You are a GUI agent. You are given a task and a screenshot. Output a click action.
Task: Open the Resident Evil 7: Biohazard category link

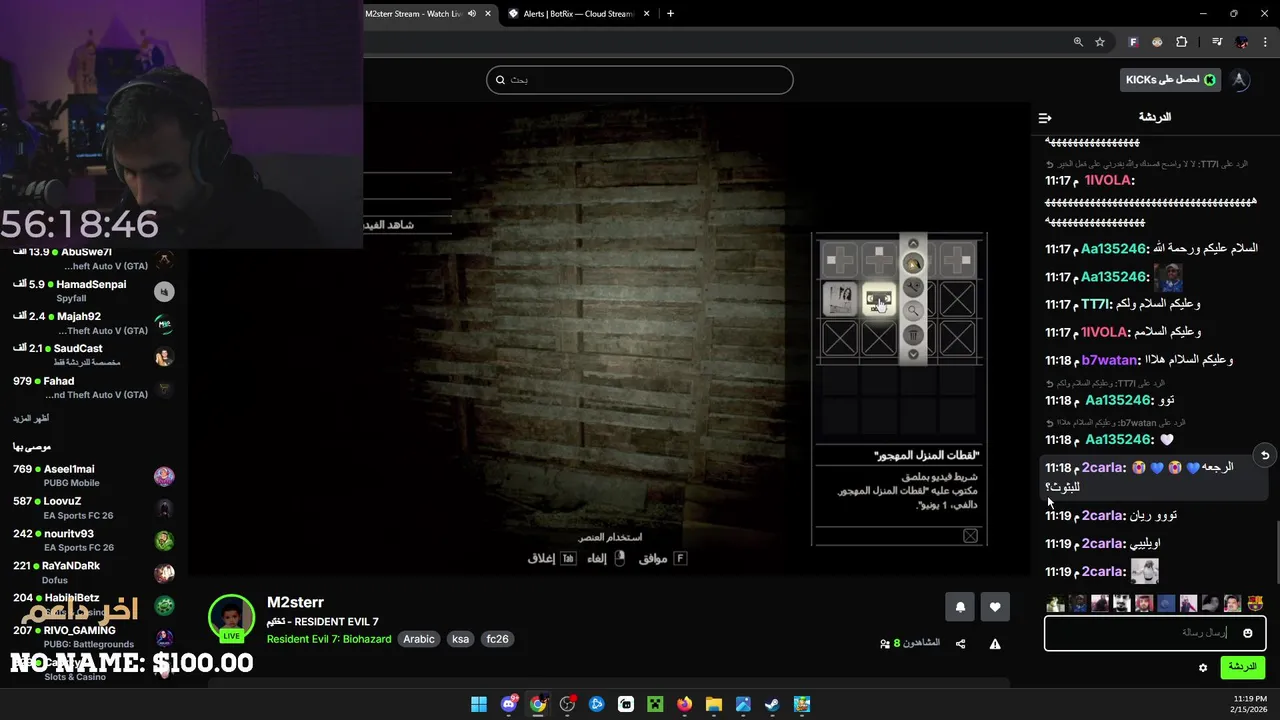329,639
